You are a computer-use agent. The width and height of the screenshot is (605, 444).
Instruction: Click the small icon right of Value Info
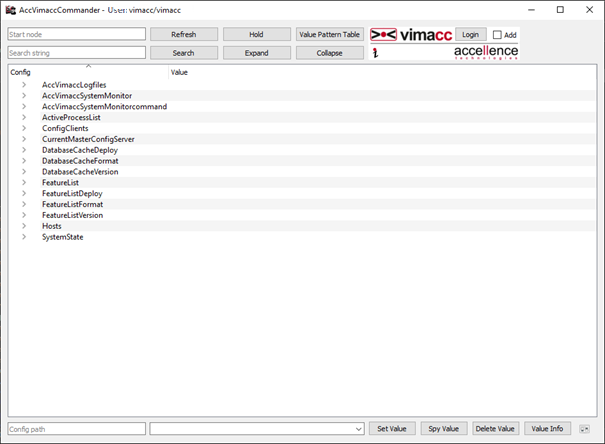584,429
